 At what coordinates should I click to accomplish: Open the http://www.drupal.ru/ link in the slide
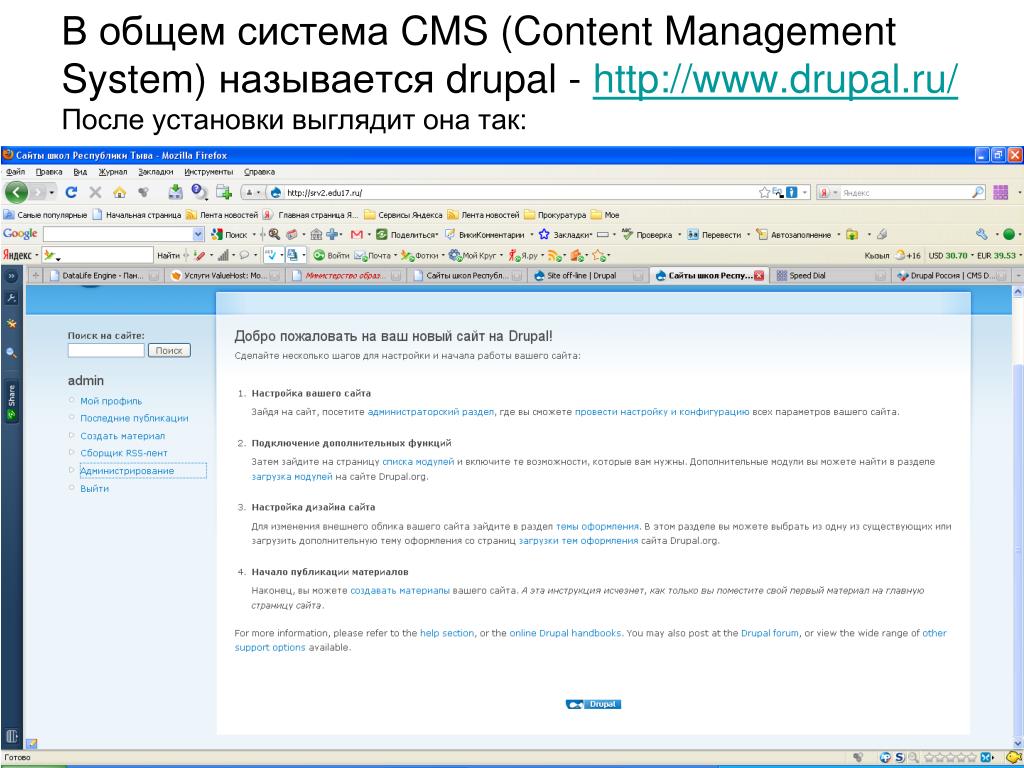(x=775, y=80)
